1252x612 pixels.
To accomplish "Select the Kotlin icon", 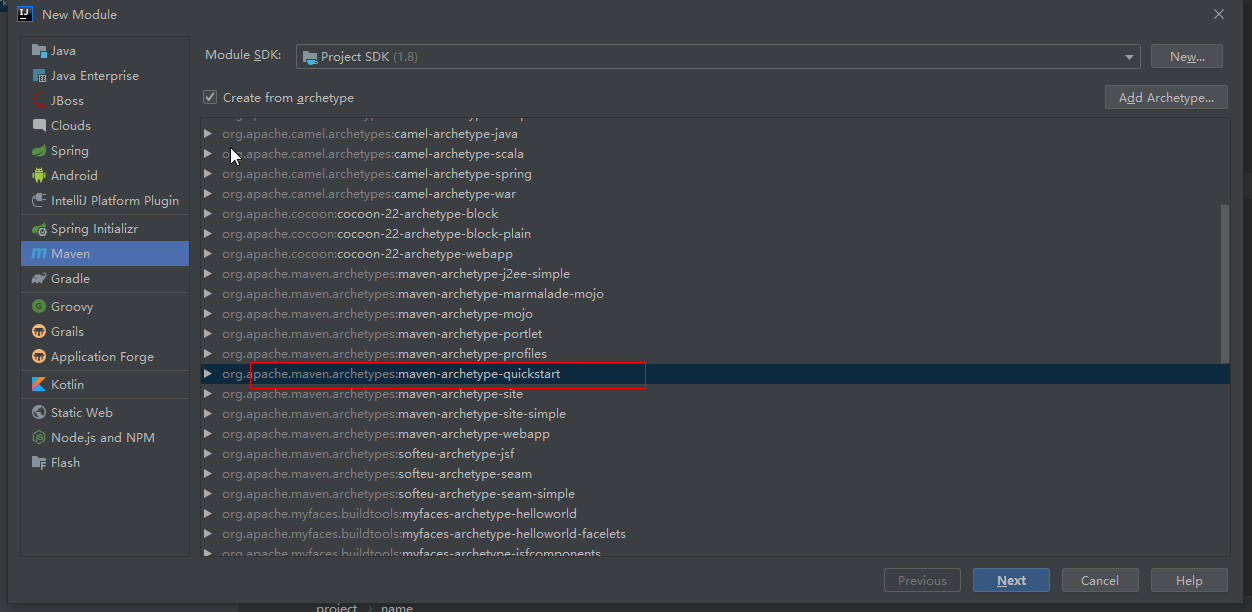I will (39, 385).
